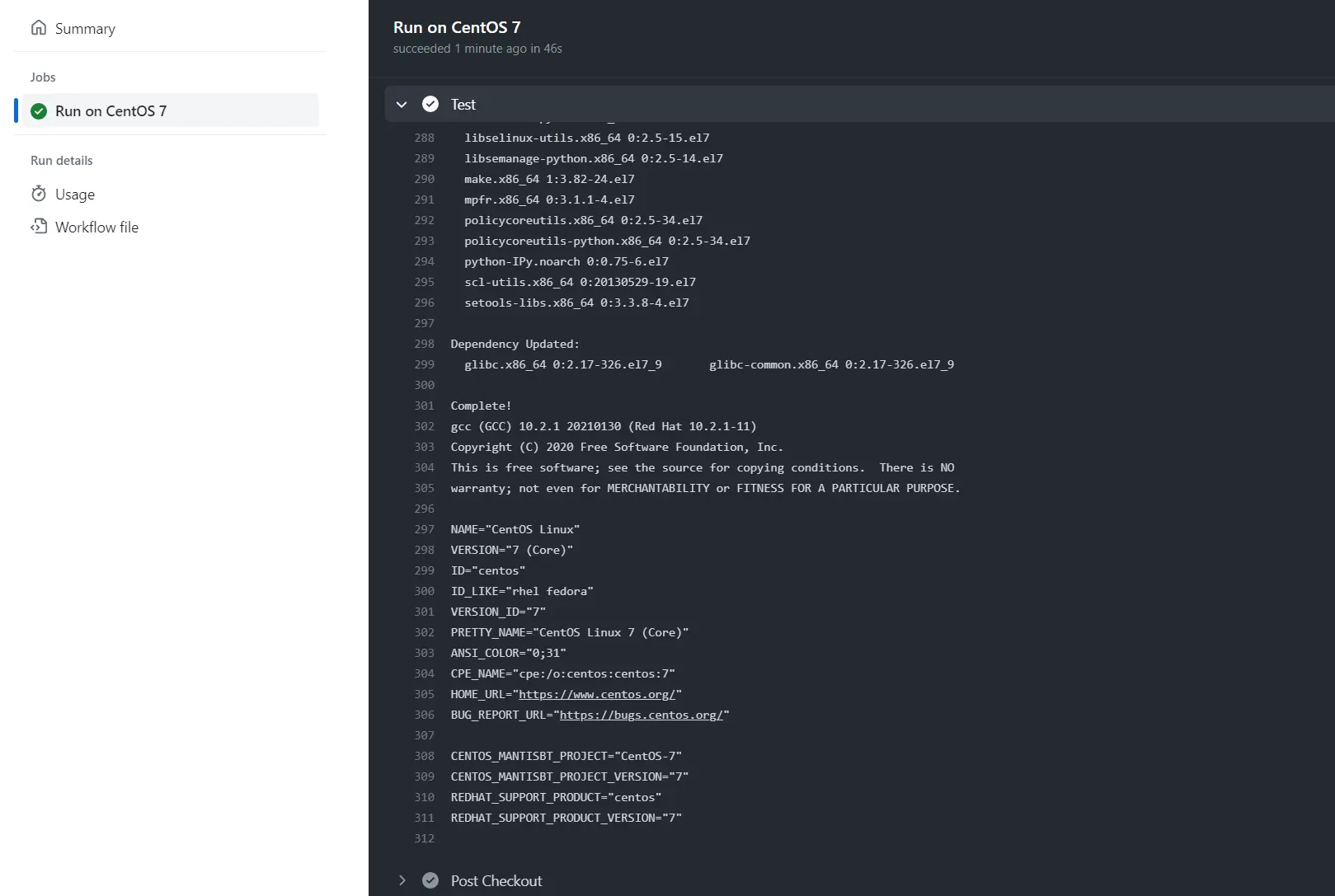The width and height of the screenshot is (1335, 896).
Task: Collapse the Test step chevron
Action: pyautogui.click(x=402, y=105)
